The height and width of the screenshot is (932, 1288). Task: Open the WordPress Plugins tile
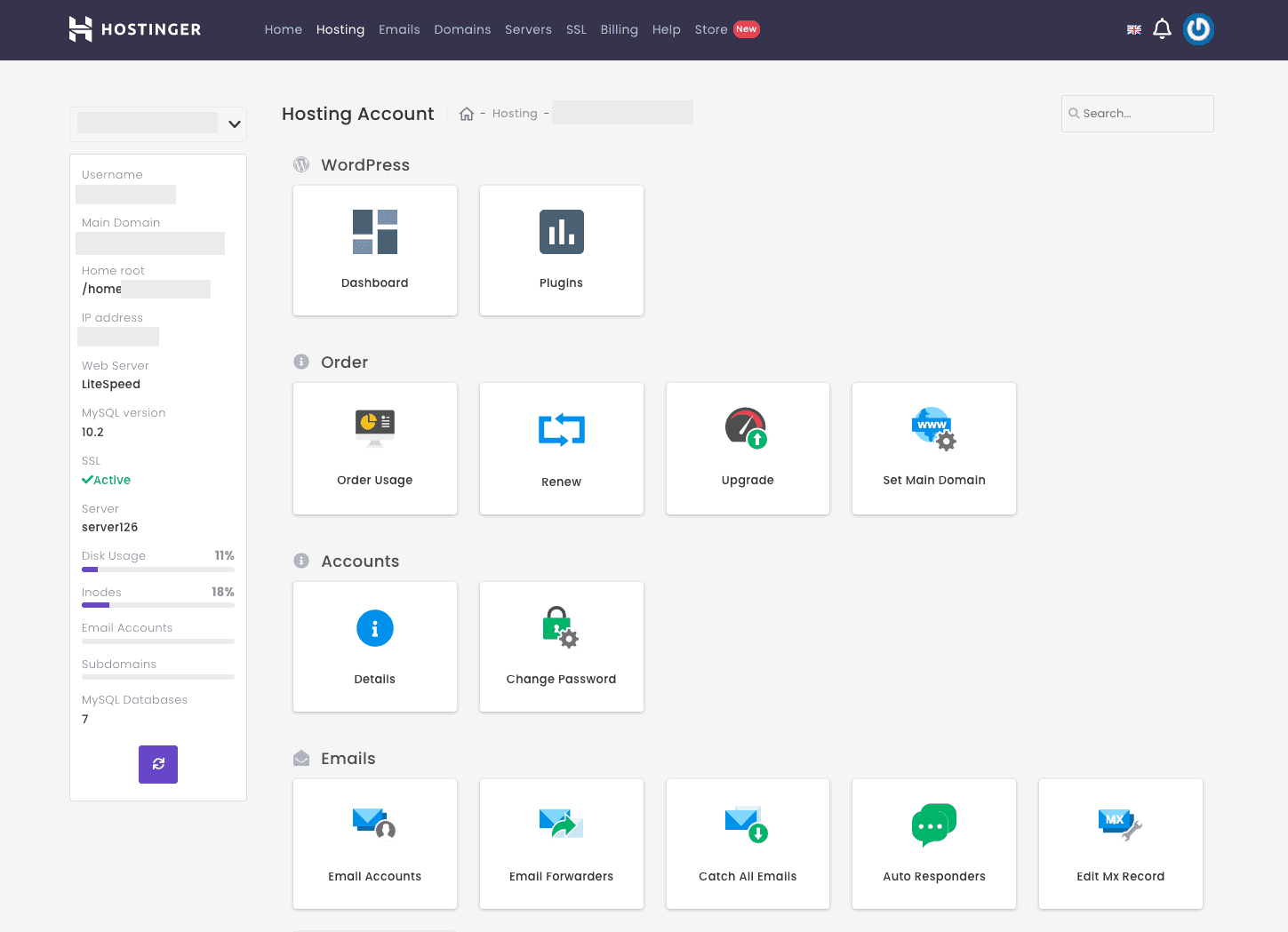point(562,251)
